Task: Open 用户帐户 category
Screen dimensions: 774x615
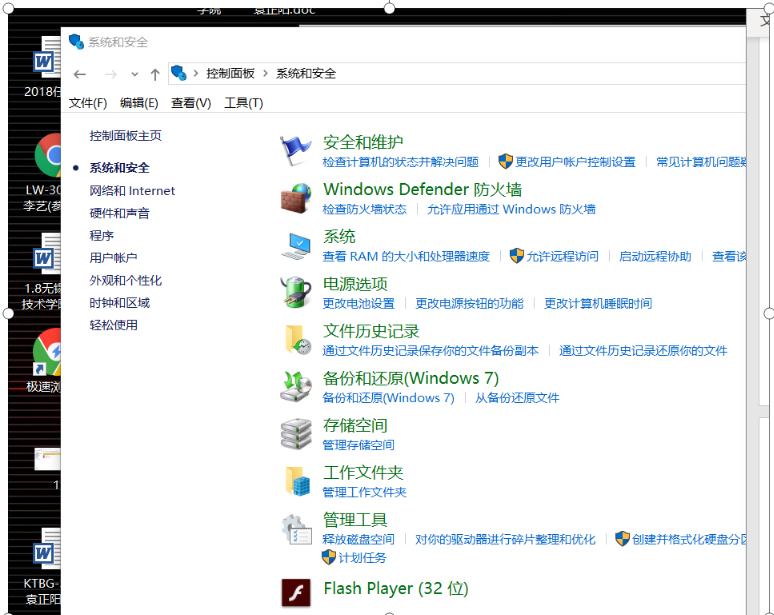Action: 114,258
